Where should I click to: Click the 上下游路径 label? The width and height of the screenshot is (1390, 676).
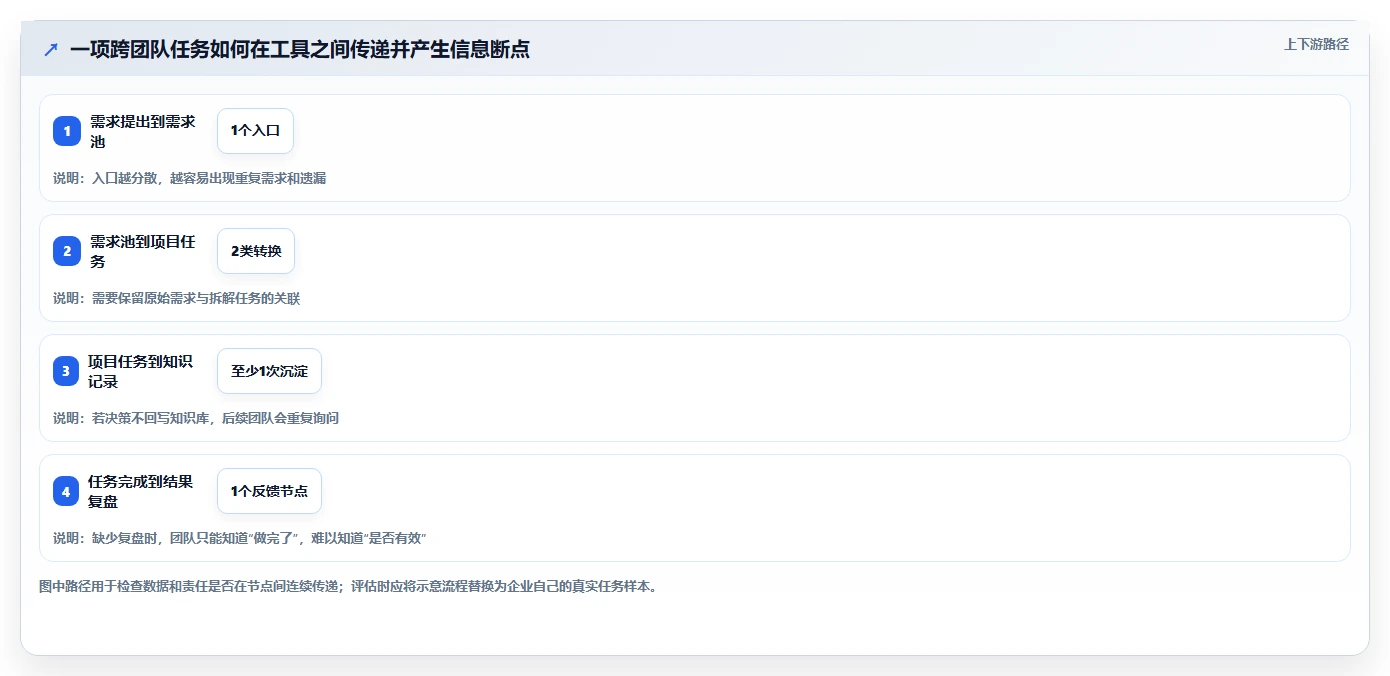1316,44
